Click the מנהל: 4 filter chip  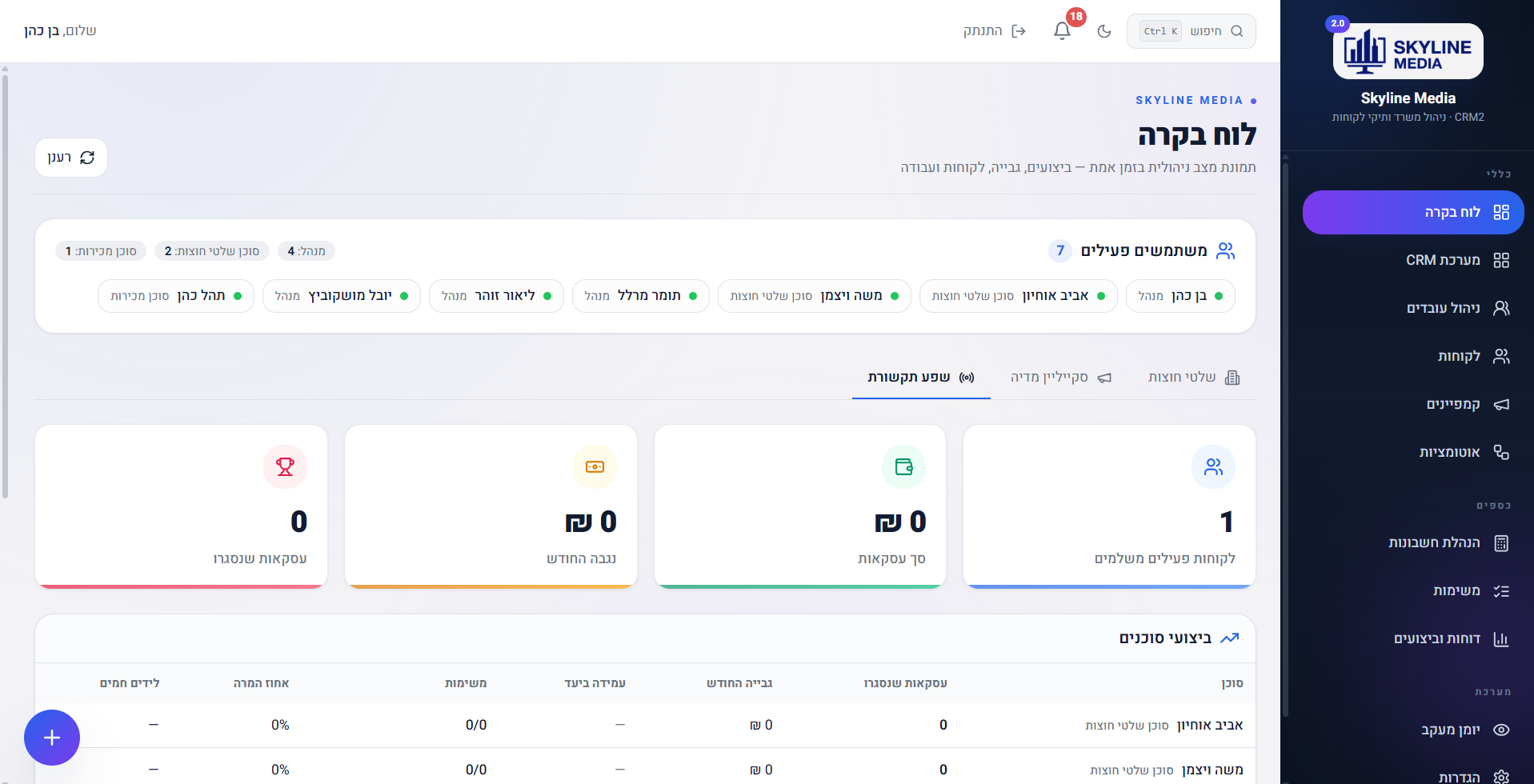pos(306,251)
